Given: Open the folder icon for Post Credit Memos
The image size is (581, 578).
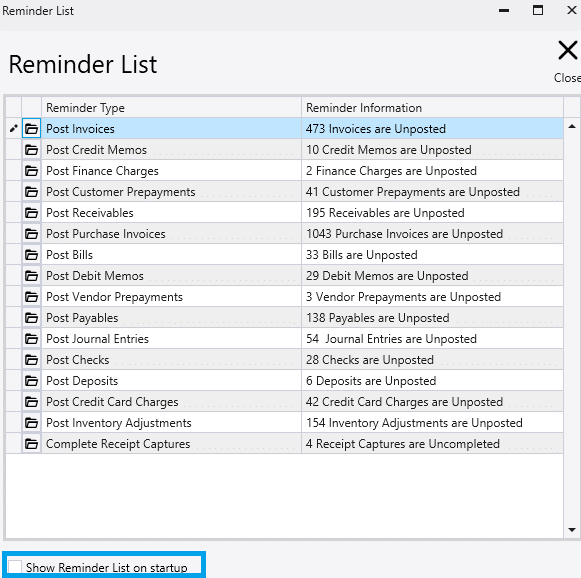Looking at the screenshot, I should tap(31, 150).
